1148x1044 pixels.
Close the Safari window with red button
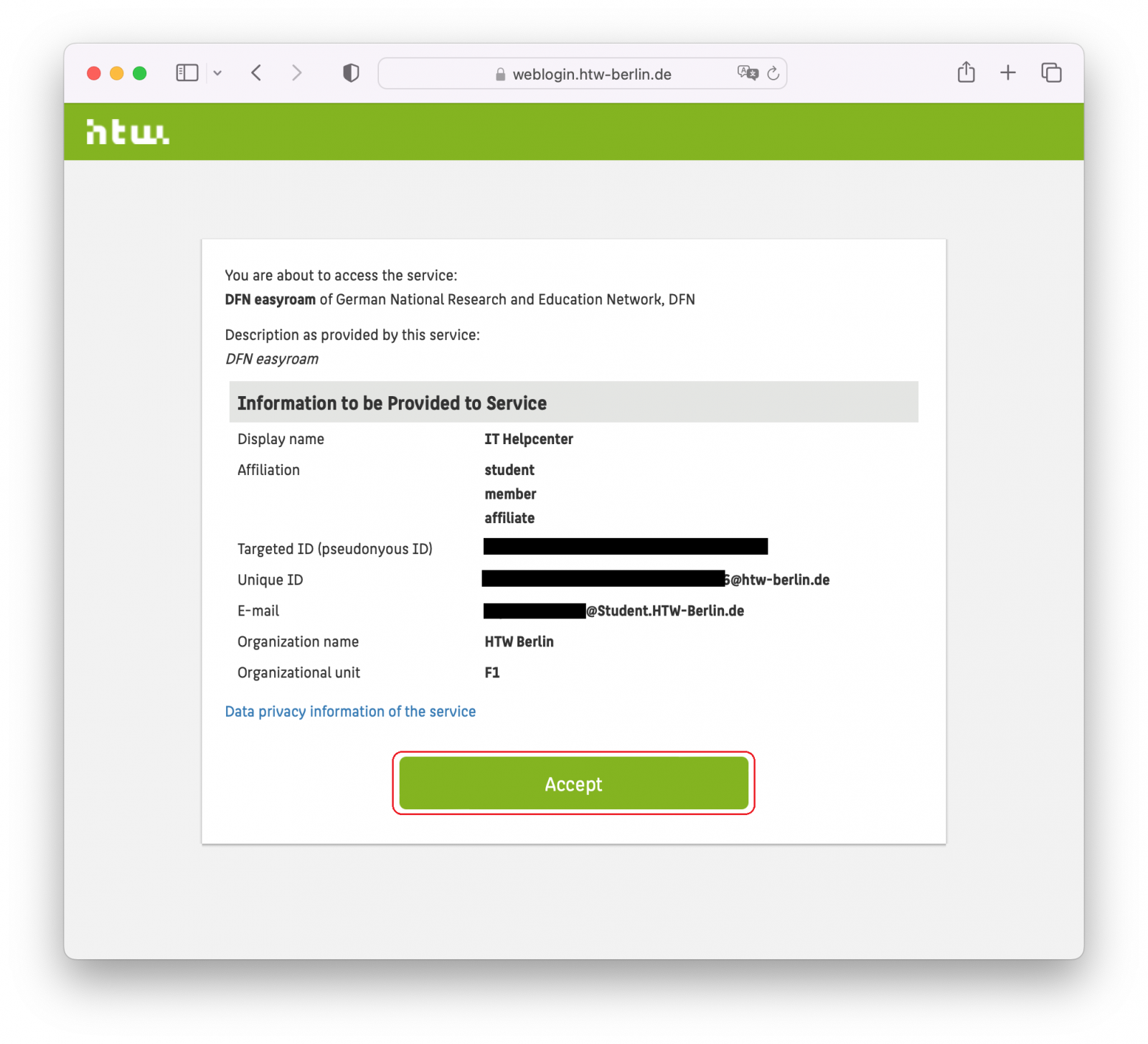94,73
